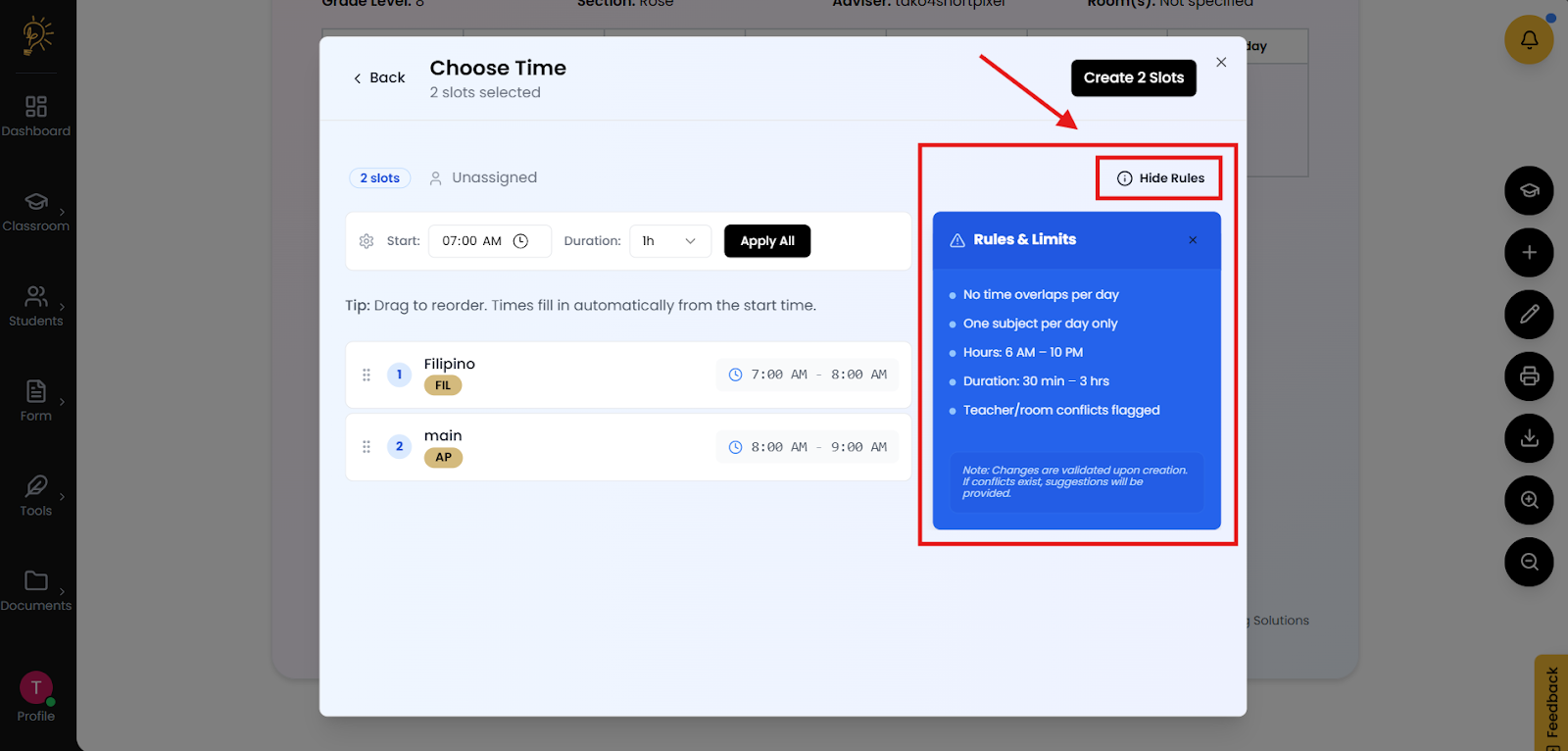Toggle Hide Rules panel button
The image size is (1568, 751).
[1160, 178]
